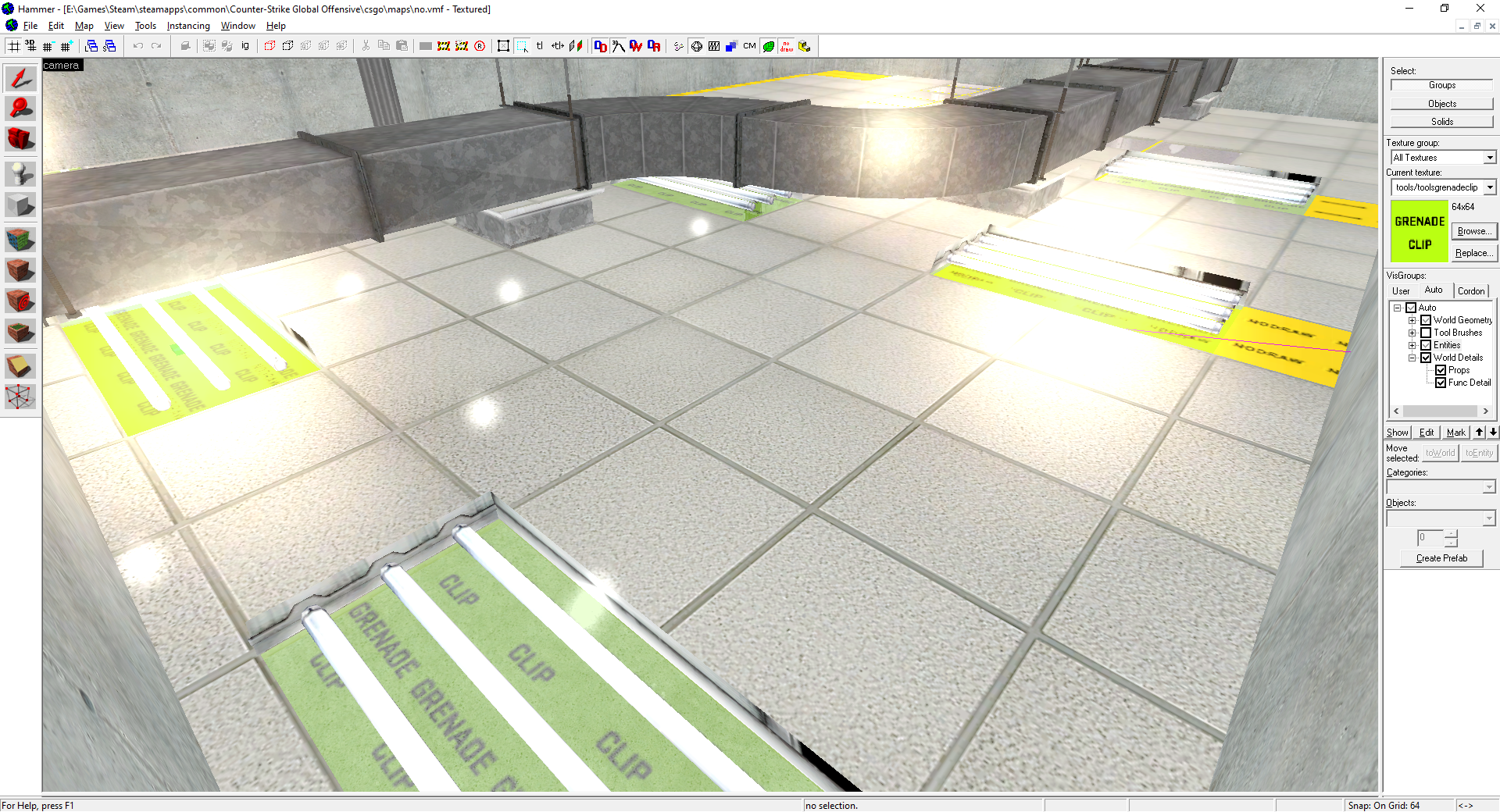Click the smaller grid size icon
Image resolution: width=1500 pixels, height=812 pixels.
click(x=48, y=46)
